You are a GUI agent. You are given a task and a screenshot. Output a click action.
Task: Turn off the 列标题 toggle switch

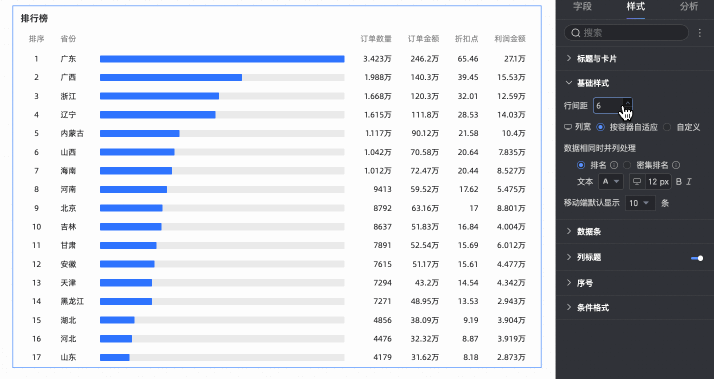[x=697, y=258]
